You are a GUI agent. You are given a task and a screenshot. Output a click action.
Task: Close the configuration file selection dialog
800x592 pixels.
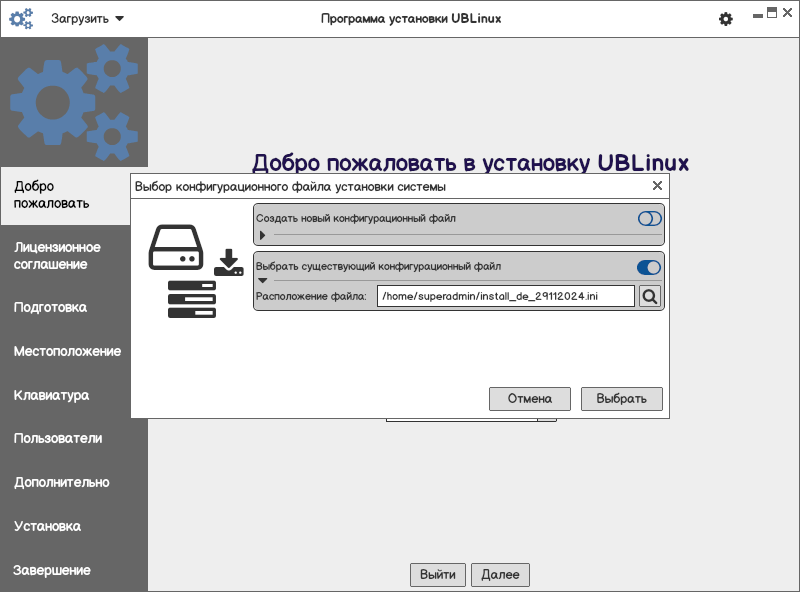657,186
